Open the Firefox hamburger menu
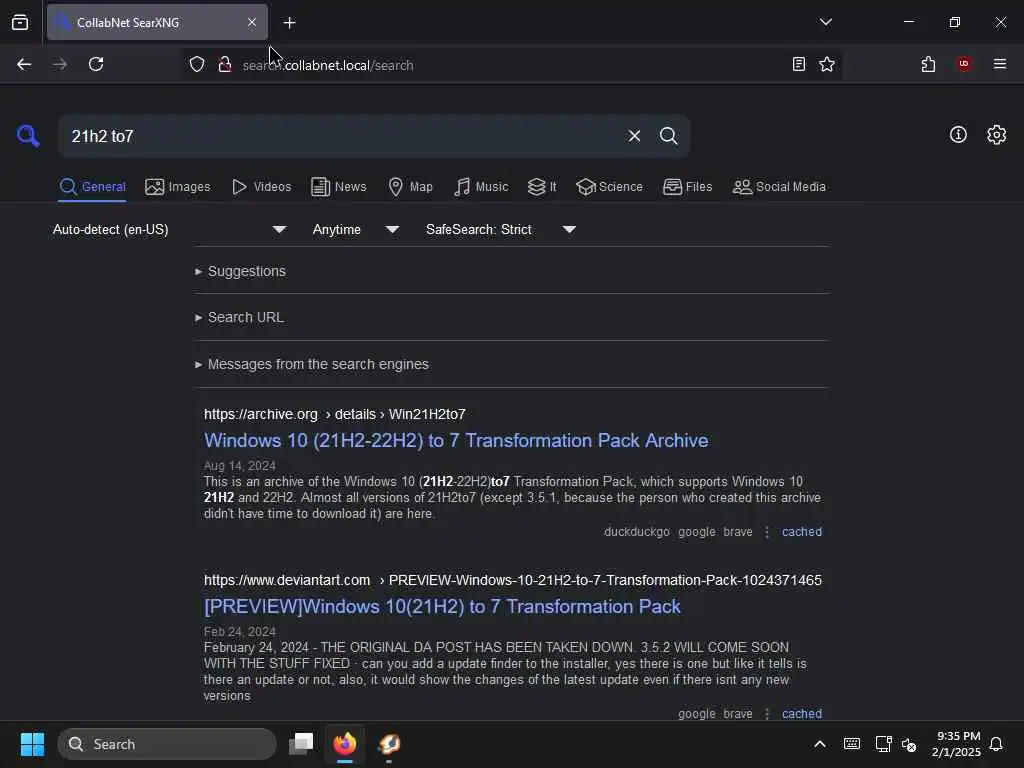The image size is (1024, 768). pos(999,64)
